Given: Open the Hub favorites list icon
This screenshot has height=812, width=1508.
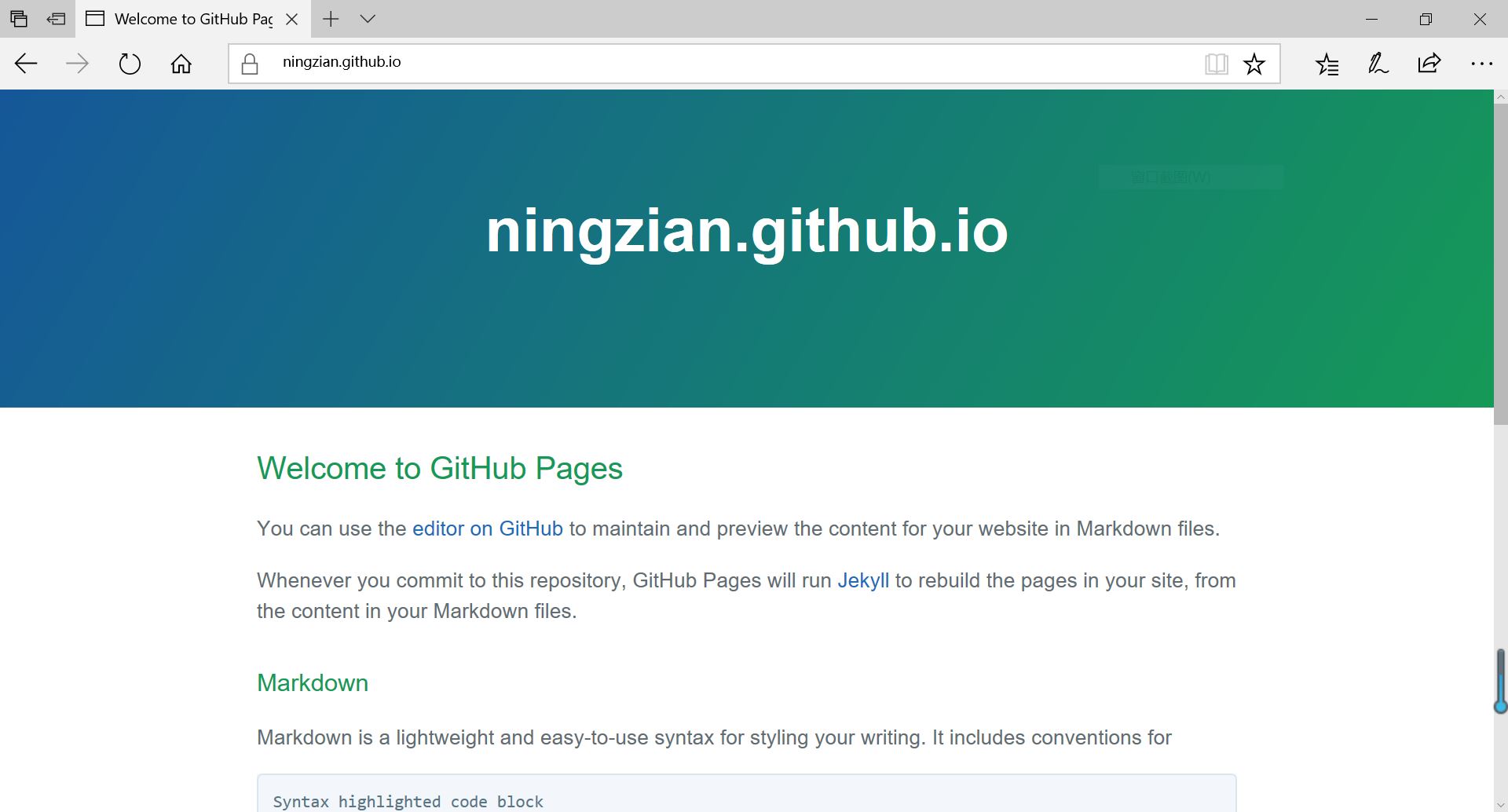Looking at the screenshot, I should click(1327, 64).
